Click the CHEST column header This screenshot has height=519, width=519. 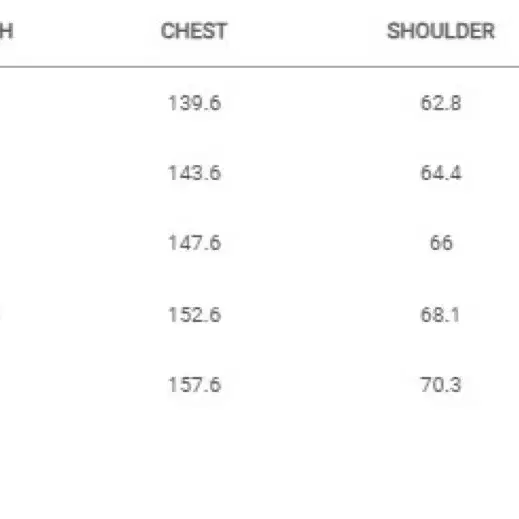pyautogui.click(x=194, y=31)
